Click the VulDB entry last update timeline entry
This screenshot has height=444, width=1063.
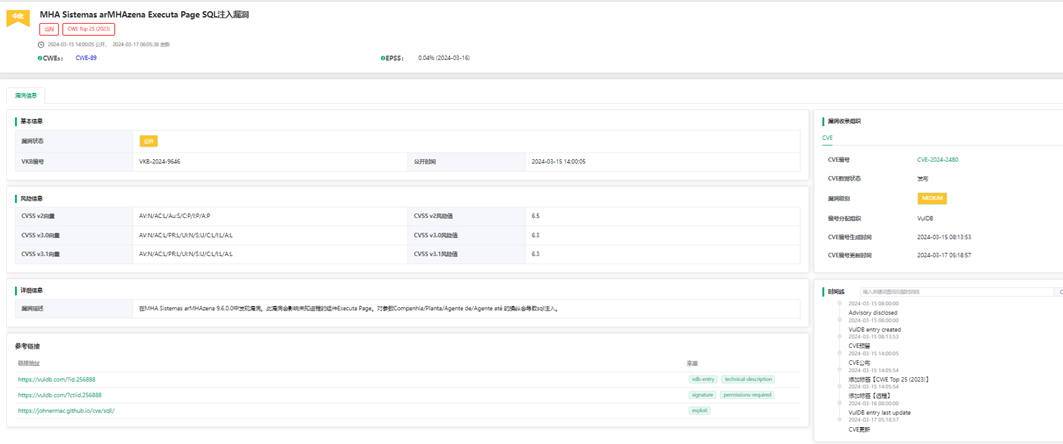[x=879, y=412]
